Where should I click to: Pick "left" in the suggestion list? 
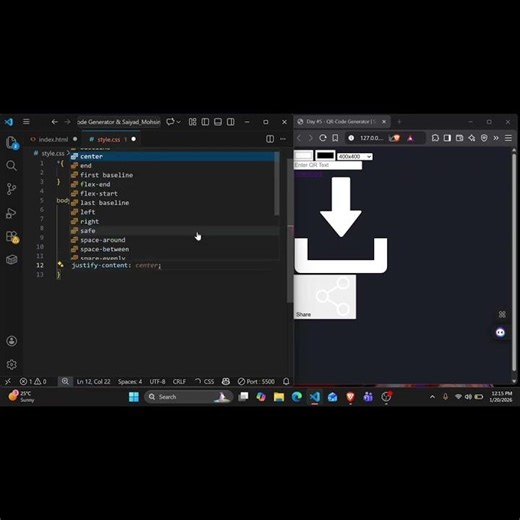click(x=173, y=212)
